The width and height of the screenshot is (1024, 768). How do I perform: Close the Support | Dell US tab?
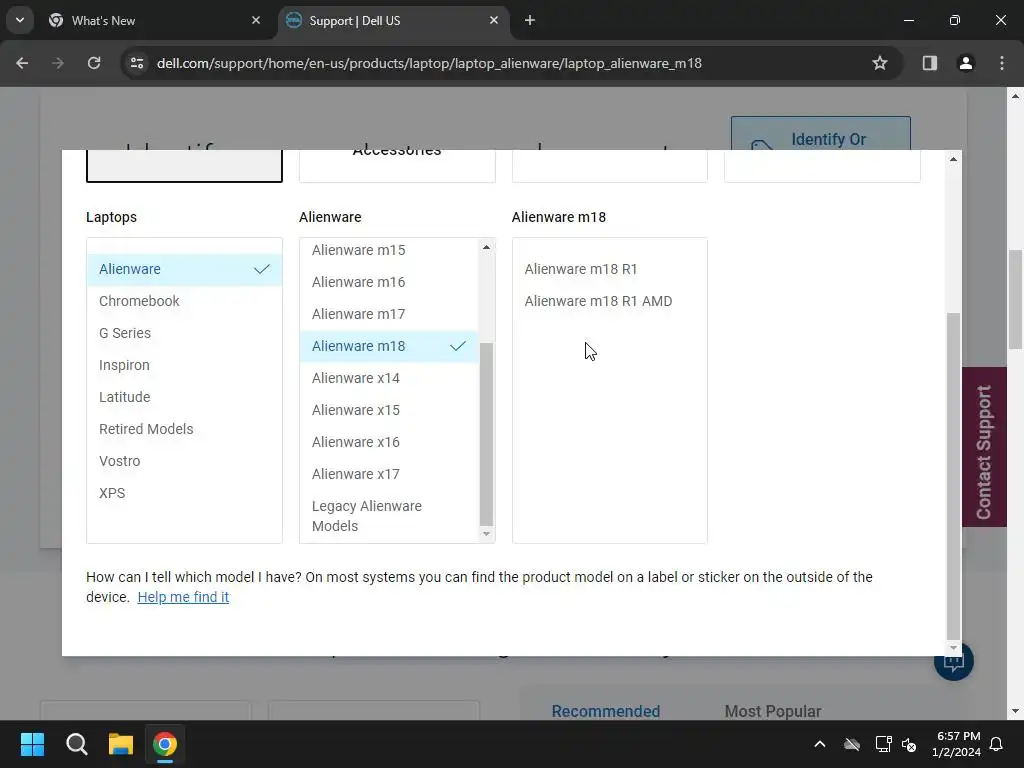pos(494,21)
